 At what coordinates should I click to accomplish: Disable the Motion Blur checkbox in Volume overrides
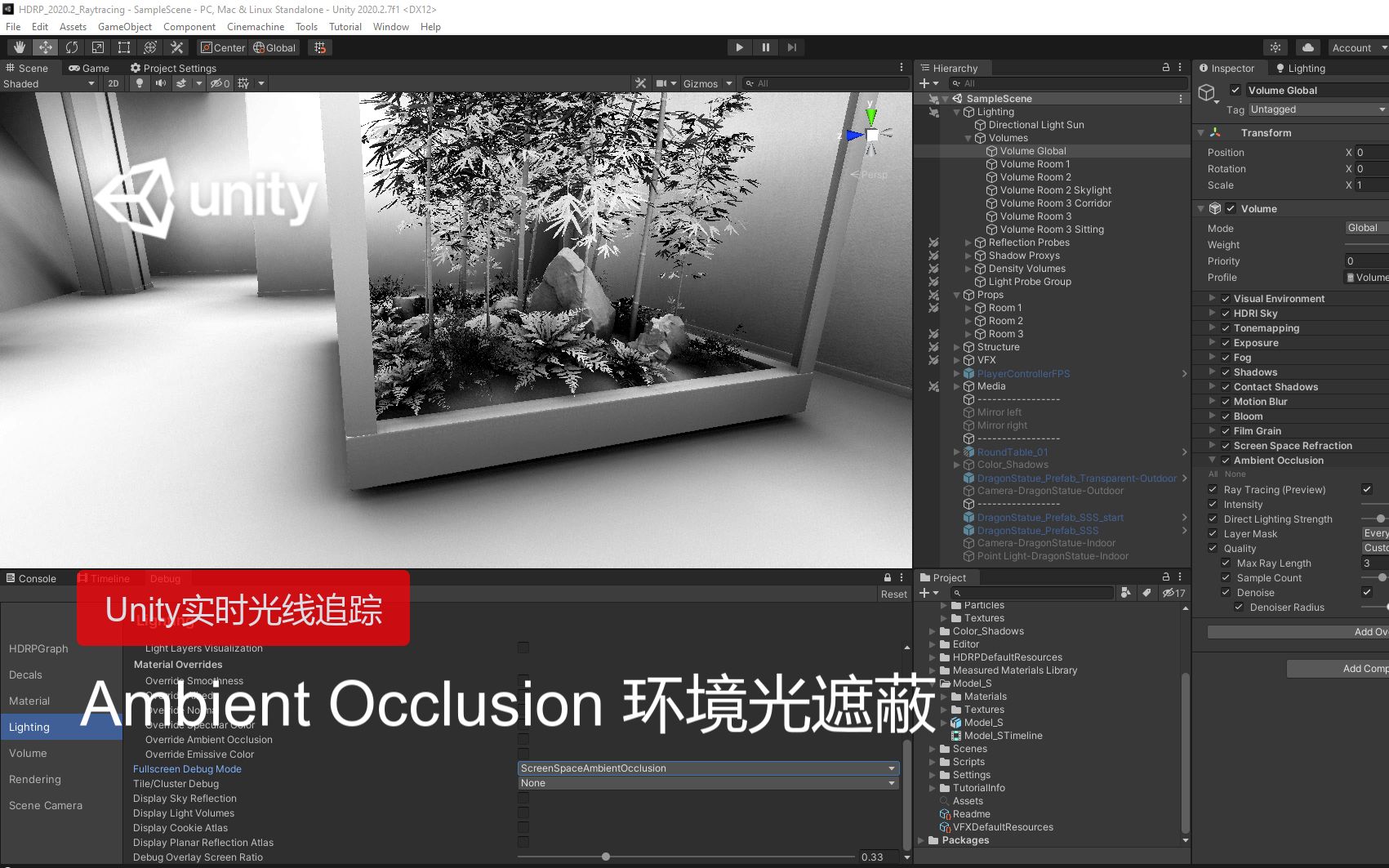tap(1227, 401)
